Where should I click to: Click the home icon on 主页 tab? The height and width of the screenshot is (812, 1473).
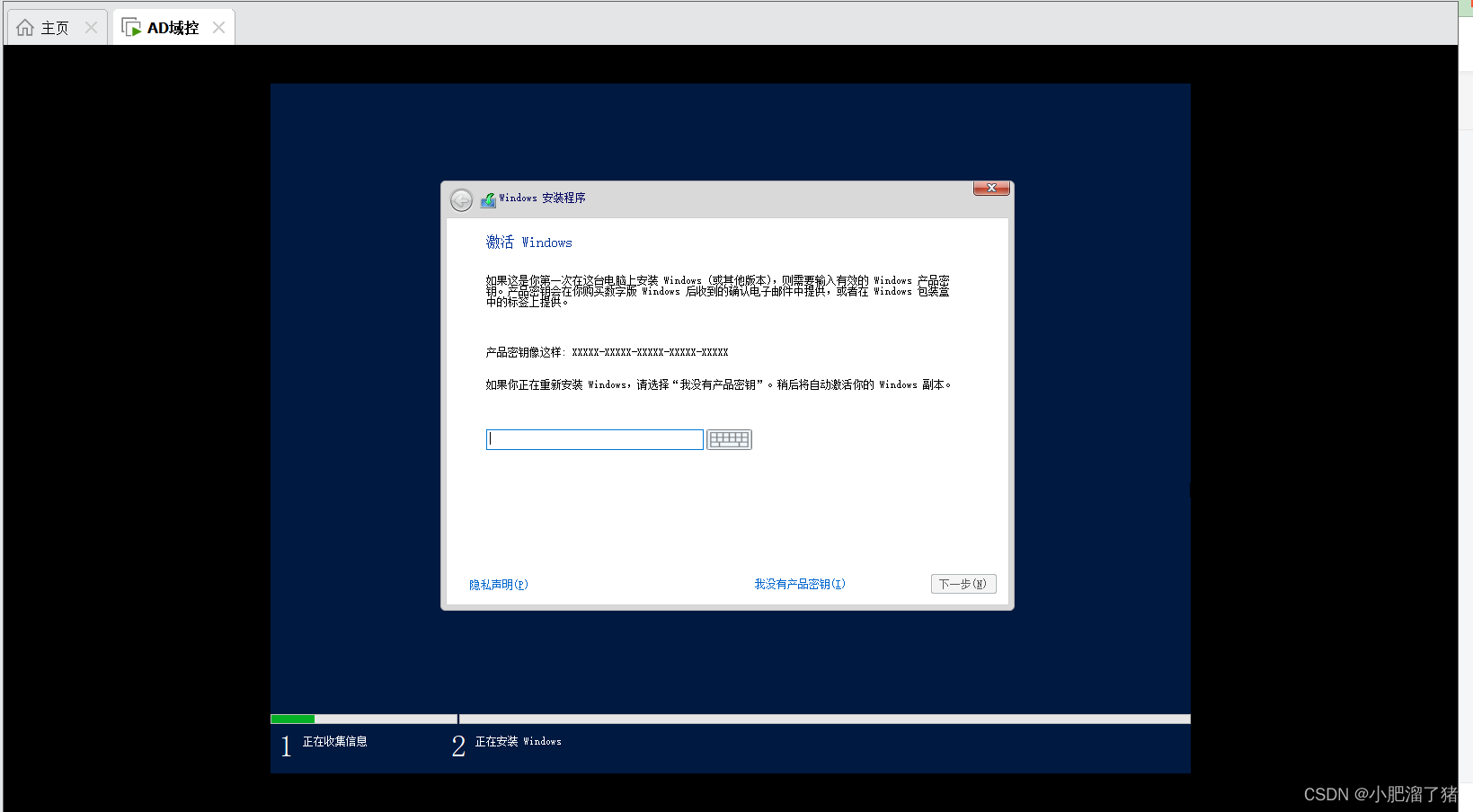coord(25,28)
